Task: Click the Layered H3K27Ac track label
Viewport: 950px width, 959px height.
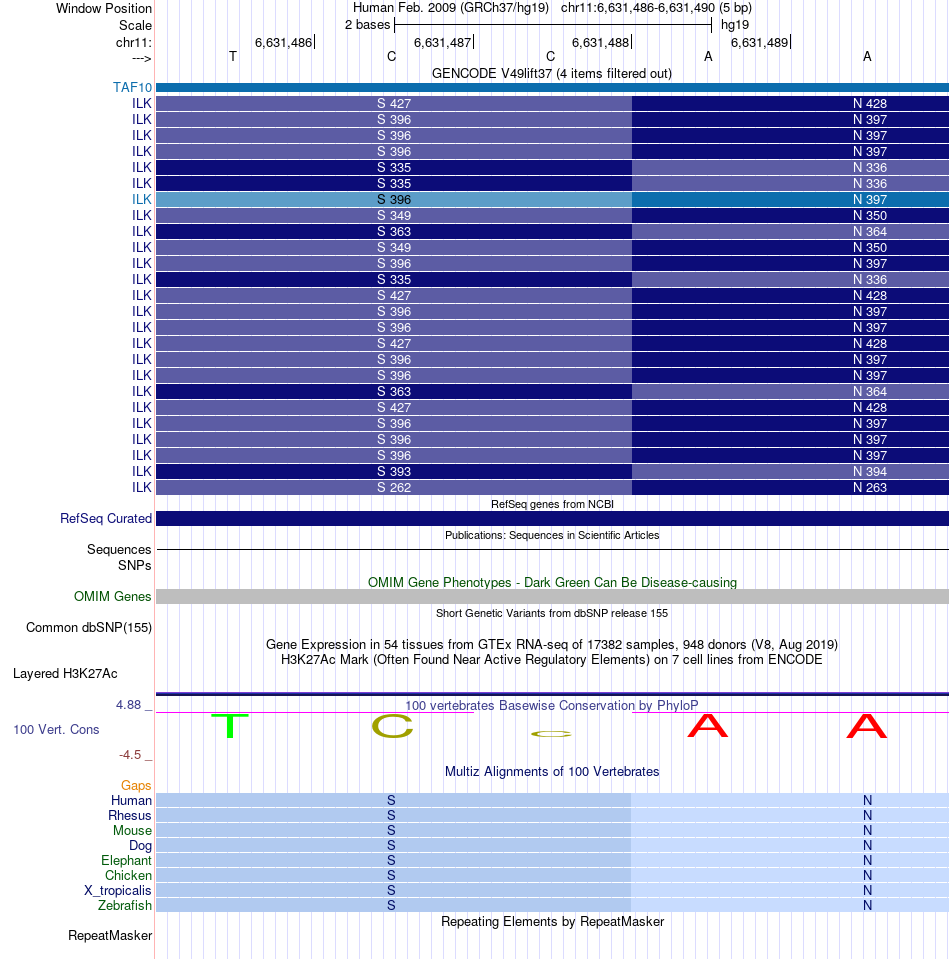Action: point(65,673)
